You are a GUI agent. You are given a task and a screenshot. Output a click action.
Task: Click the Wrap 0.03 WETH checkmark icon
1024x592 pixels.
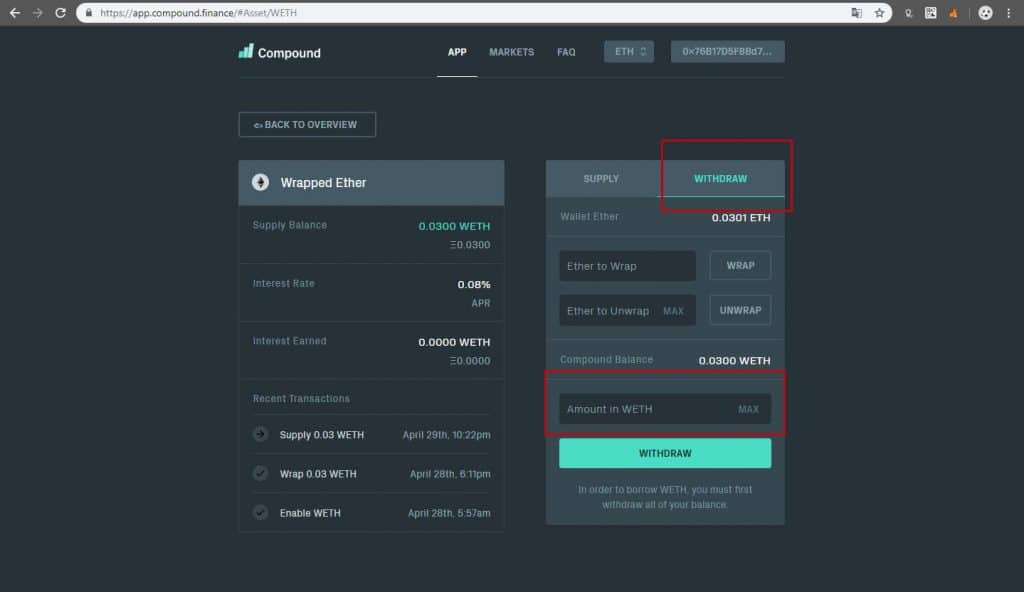(261, 473)
